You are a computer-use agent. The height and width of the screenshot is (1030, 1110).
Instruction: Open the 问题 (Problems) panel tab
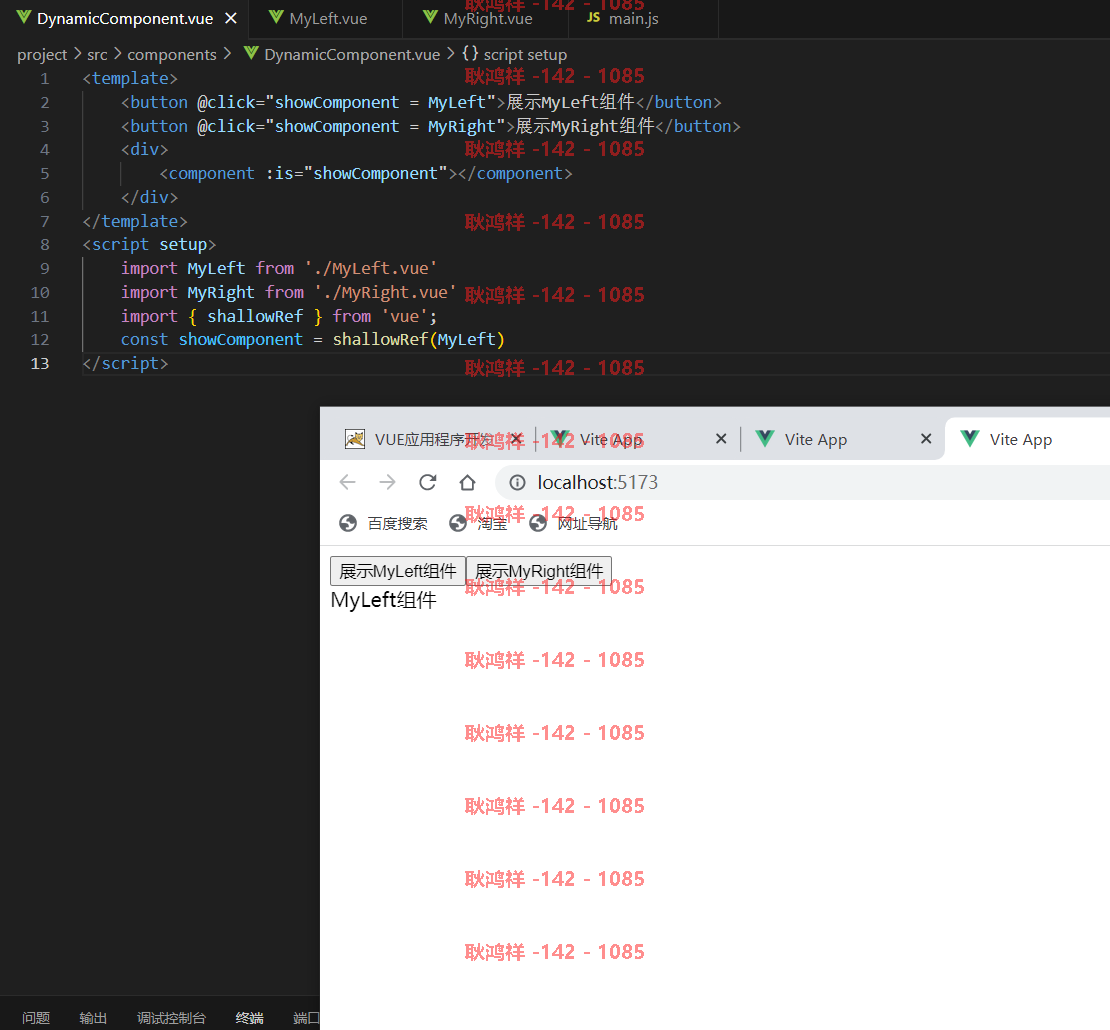36,1018
